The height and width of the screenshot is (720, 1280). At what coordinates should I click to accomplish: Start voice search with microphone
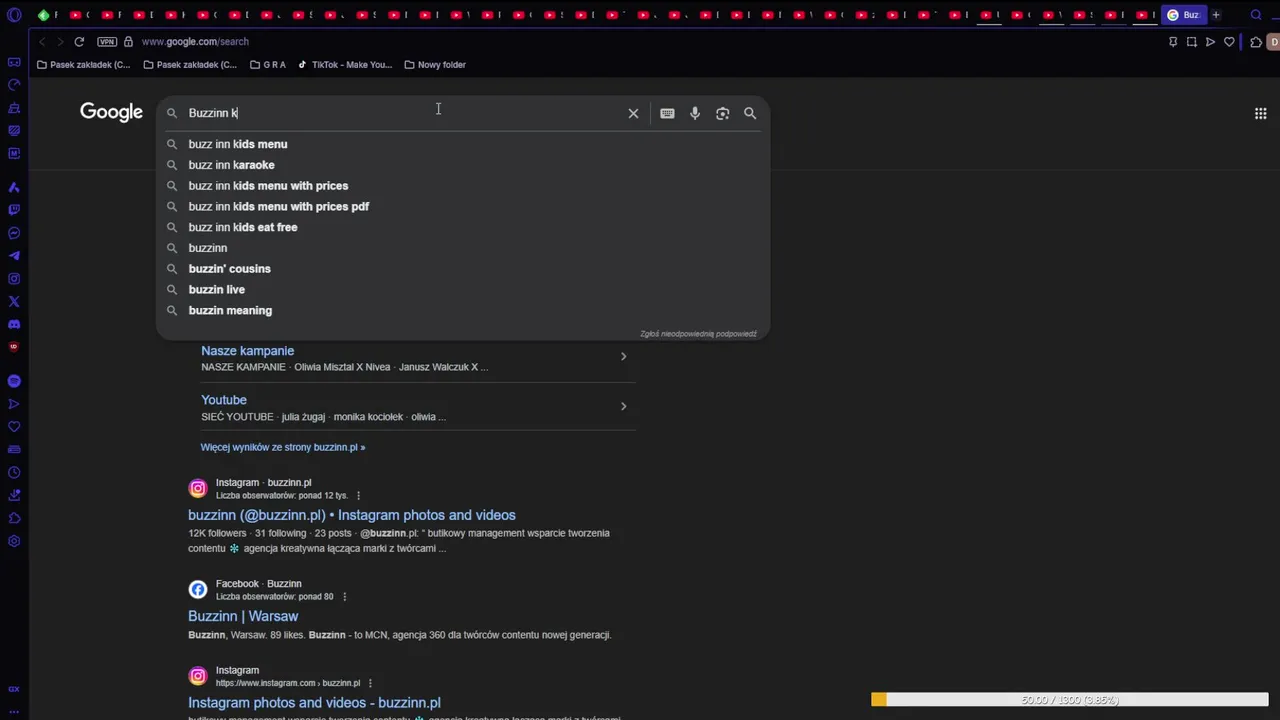point(695,113)
